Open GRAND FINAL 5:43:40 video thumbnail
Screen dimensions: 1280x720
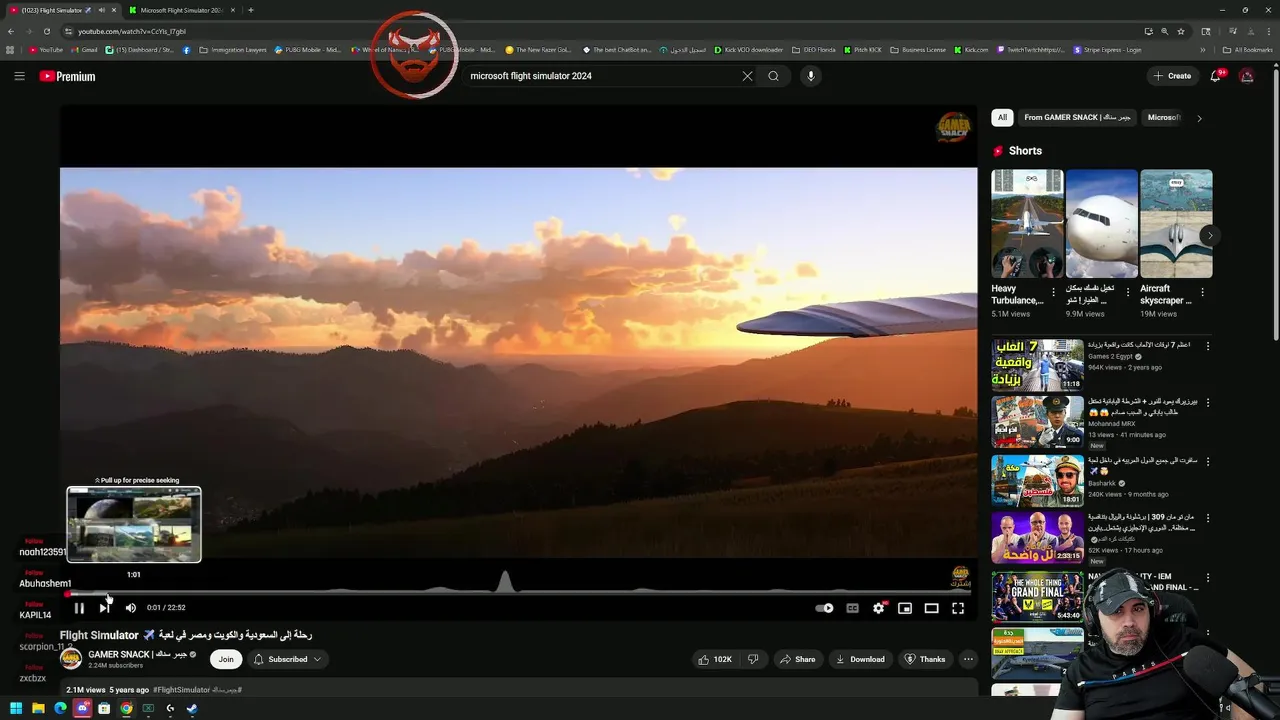(1037, 596)
